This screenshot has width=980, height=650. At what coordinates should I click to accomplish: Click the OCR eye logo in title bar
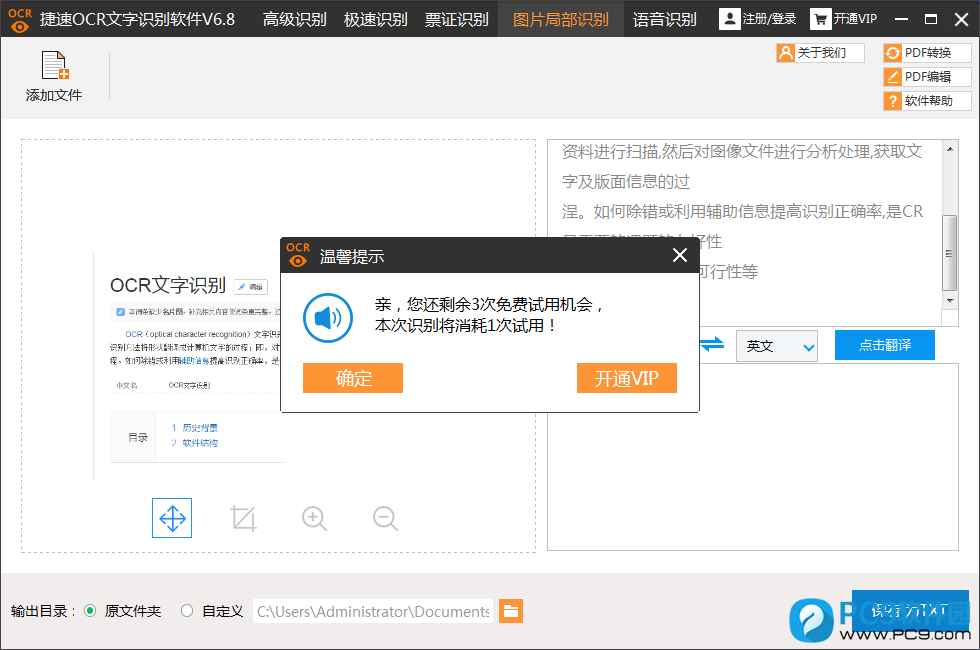[20, 20]
